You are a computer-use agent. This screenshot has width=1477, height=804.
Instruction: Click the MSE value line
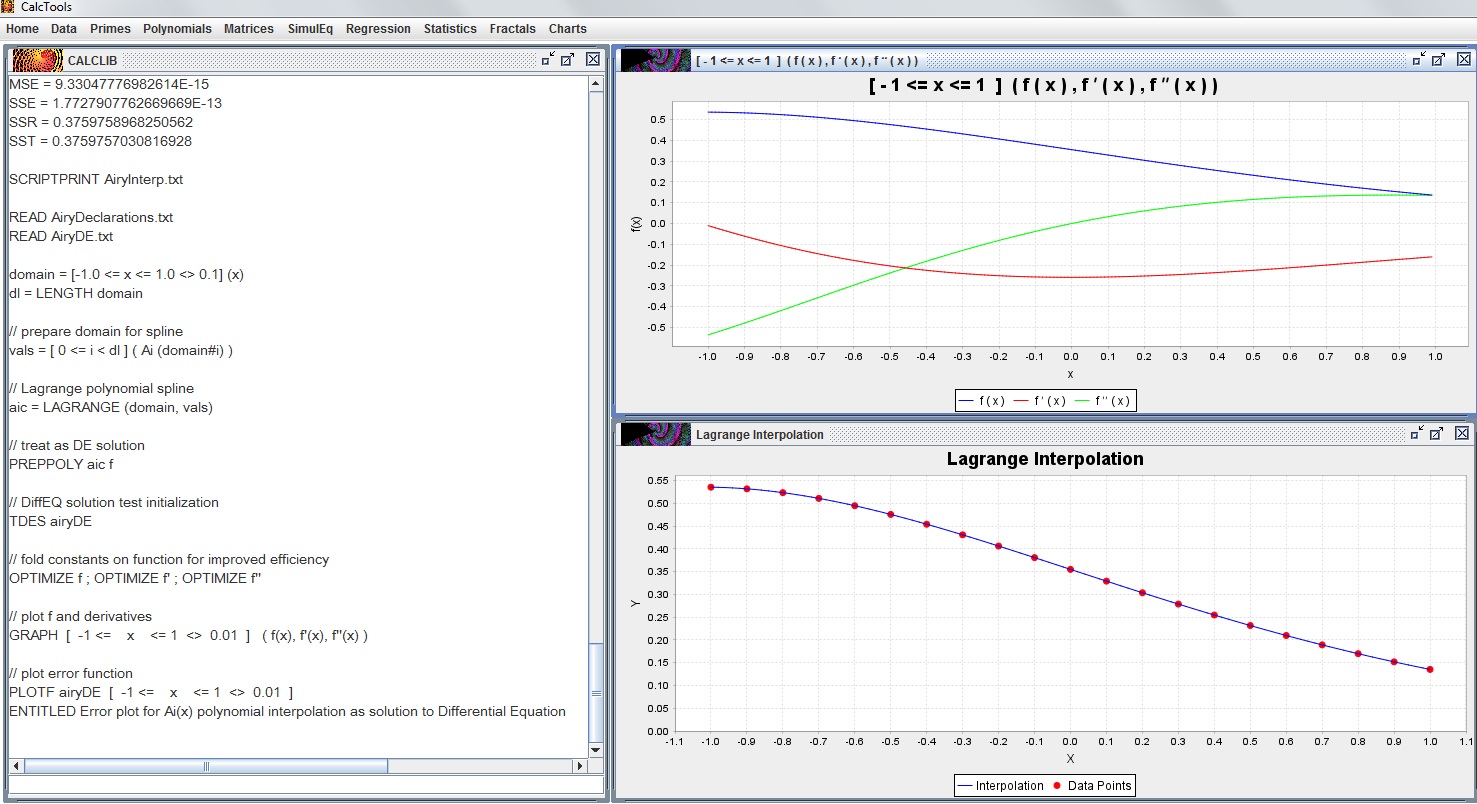coord(109,85)
